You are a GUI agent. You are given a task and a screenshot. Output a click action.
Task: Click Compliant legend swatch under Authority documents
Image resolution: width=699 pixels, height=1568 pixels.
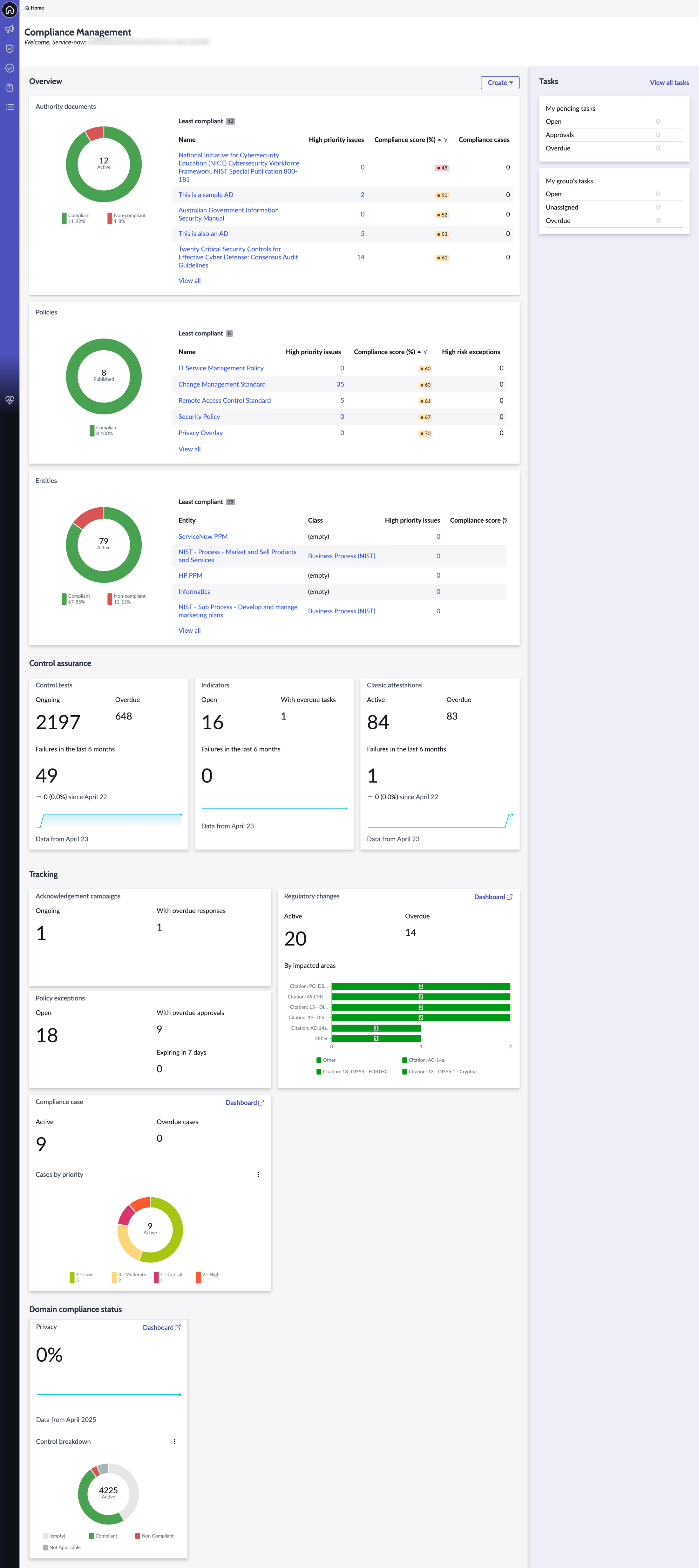[64, 218]
